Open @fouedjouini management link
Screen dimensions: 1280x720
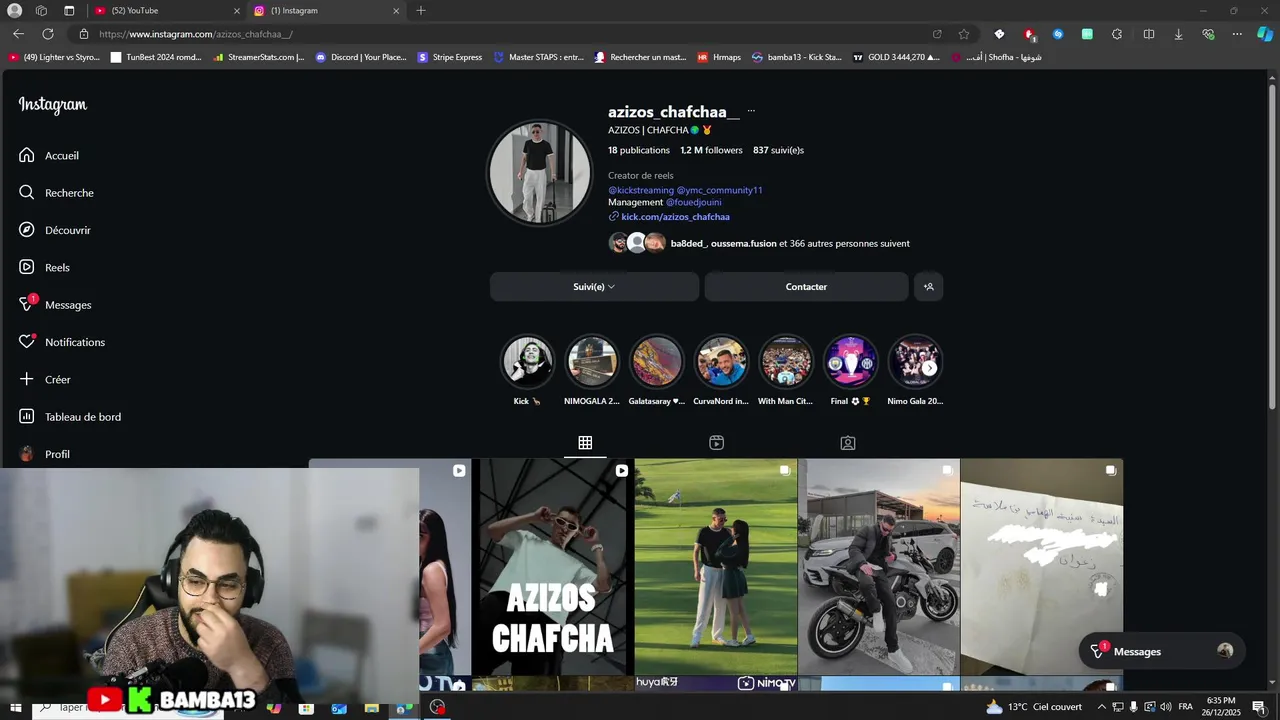pyautogui.click(x=693, y=202)
